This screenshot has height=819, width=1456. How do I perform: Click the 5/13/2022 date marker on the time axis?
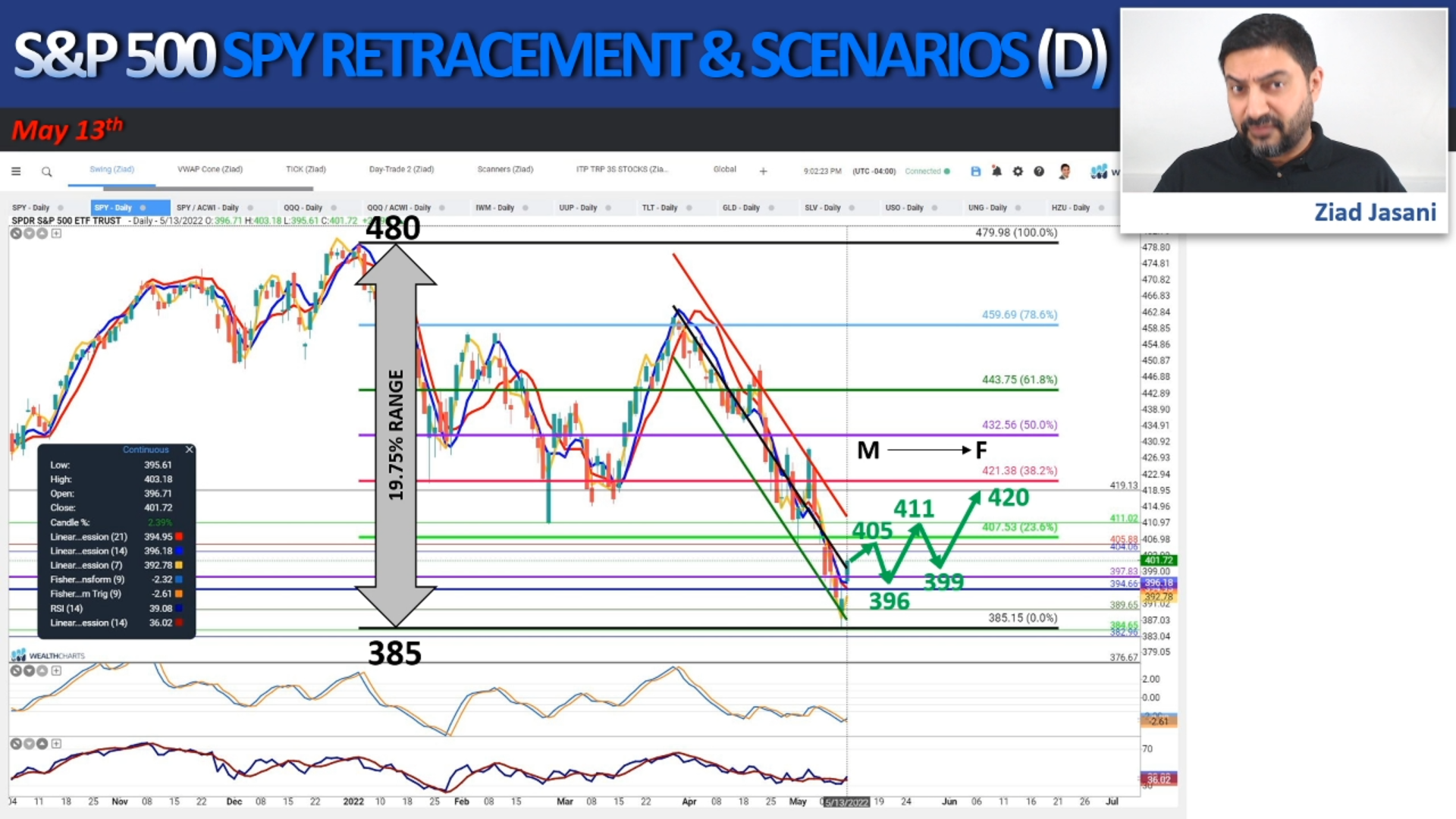point(846,802)
